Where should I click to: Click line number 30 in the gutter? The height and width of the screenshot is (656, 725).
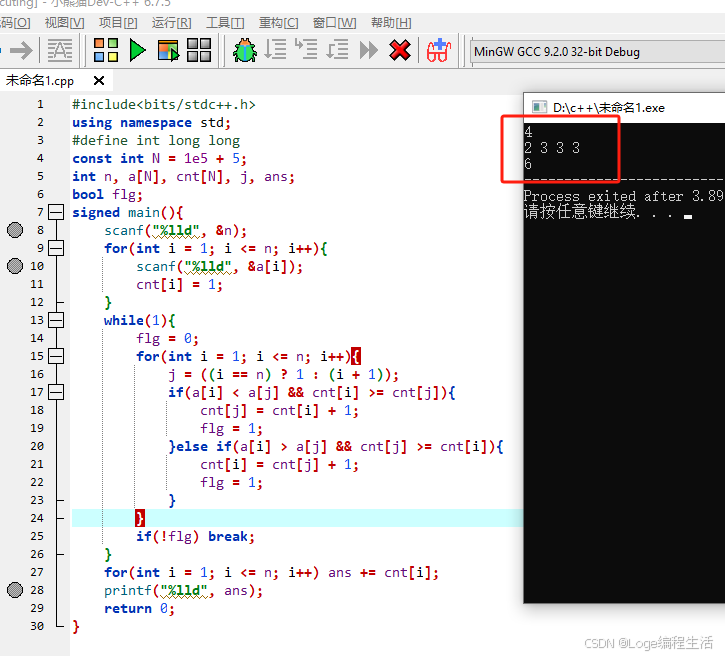pos(37,626)
